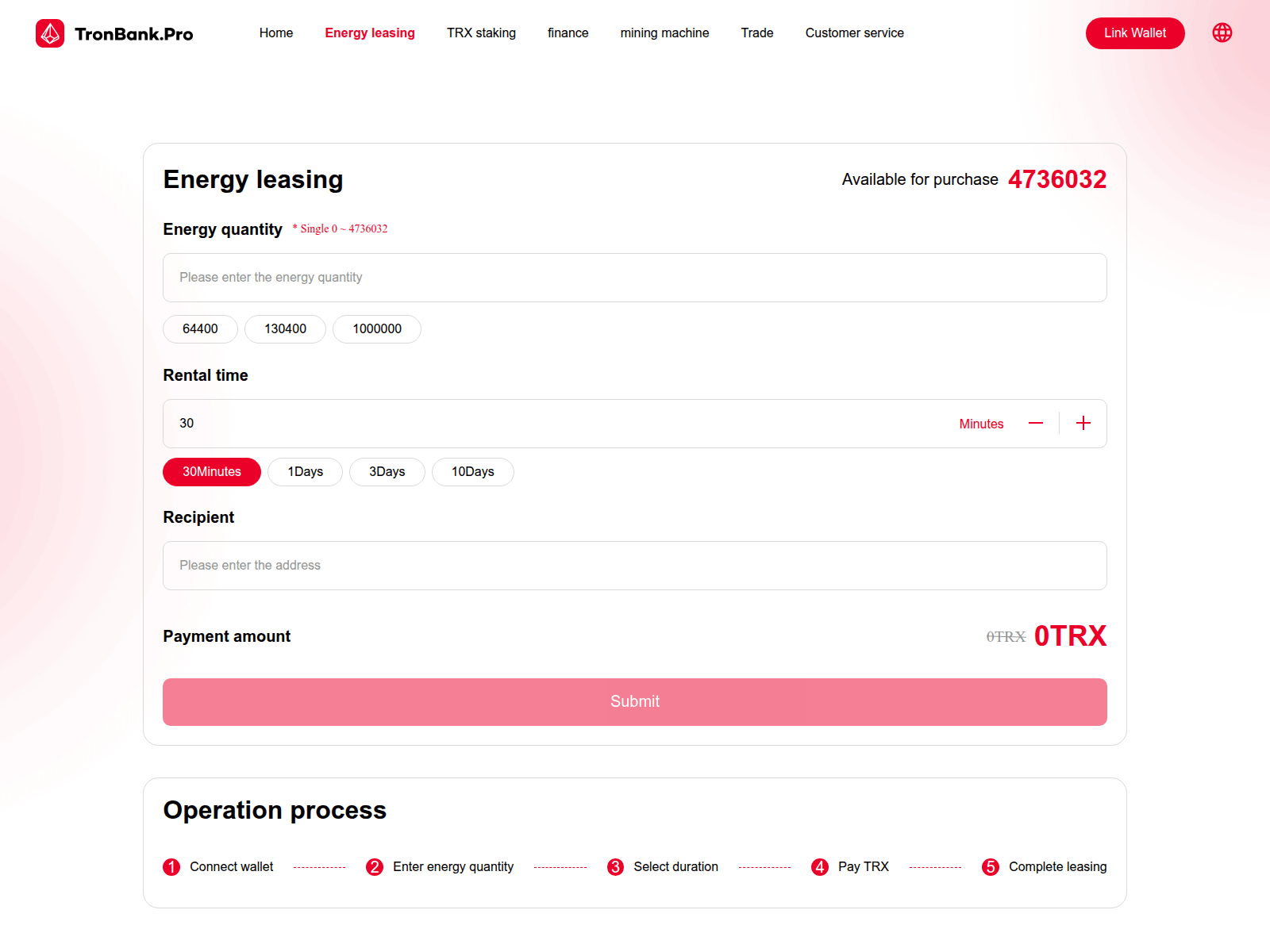1270x952 pixels.
Task: Open the language globe icon
Action: coord(1222,33)
